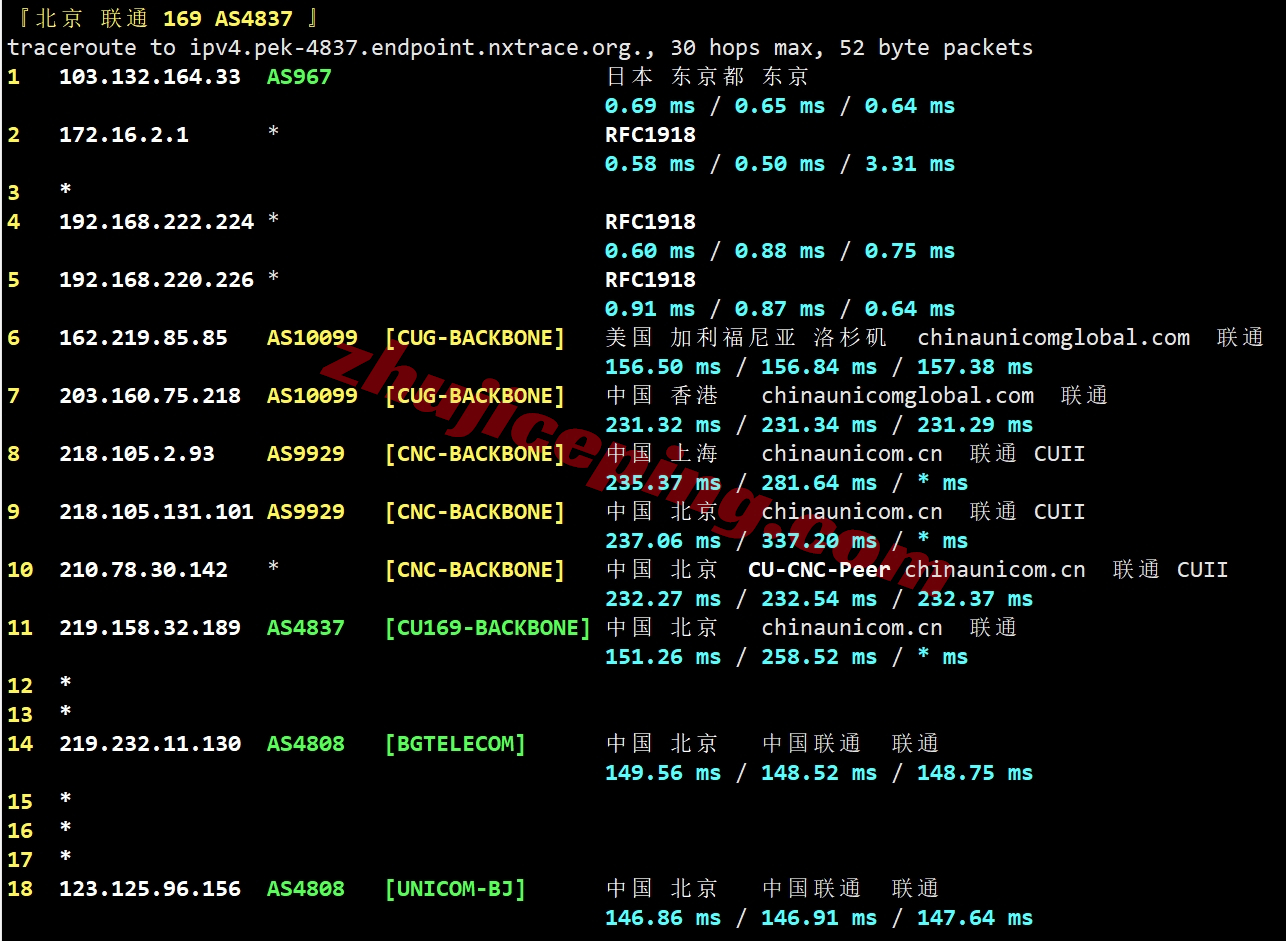Click [CUG-BACKBONE] tag on hop 7
The width and height of the screenshot is (1286, 941).
pos(475,395)
